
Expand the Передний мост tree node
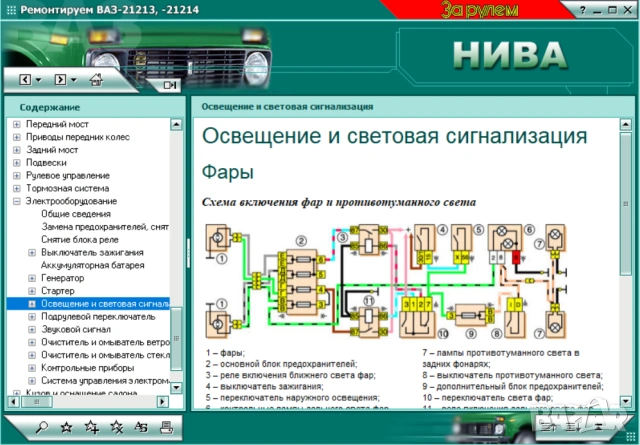click(x=17, y=124)
